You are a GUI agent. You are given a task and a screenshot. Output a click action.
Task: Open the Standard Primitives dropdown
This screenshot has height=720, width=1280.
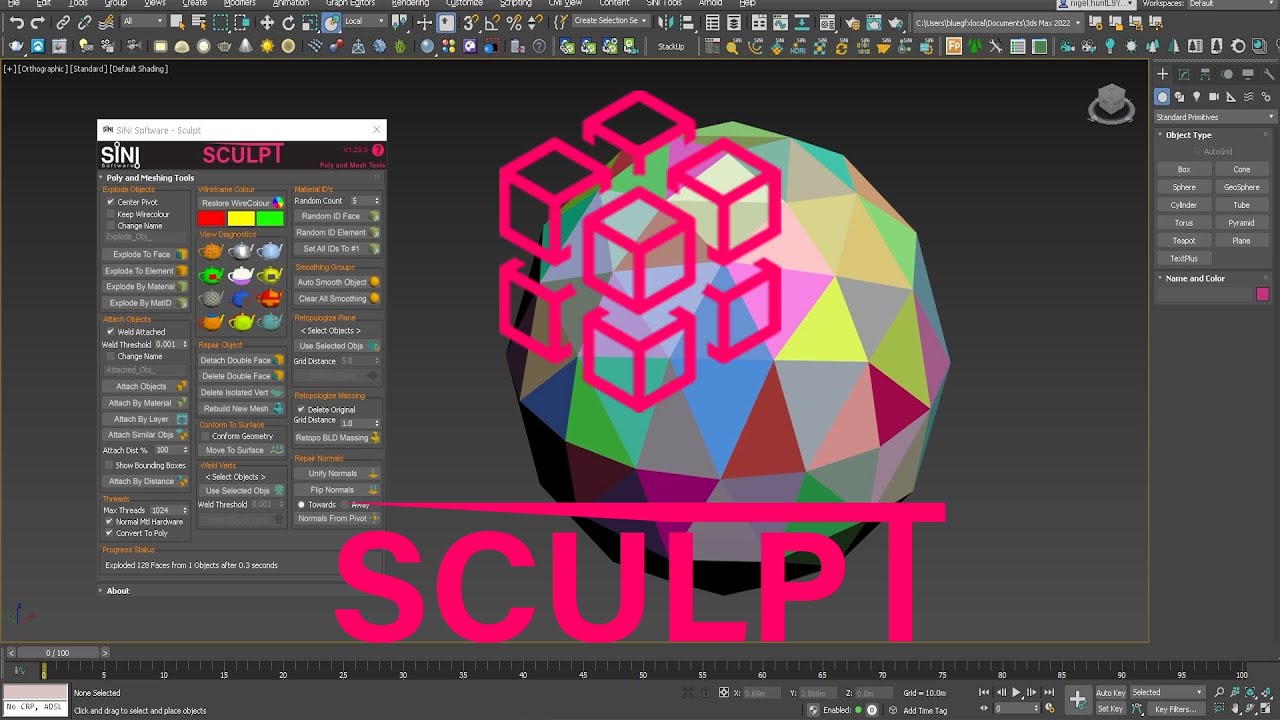pyautogui.click(x=1215, y=117)
